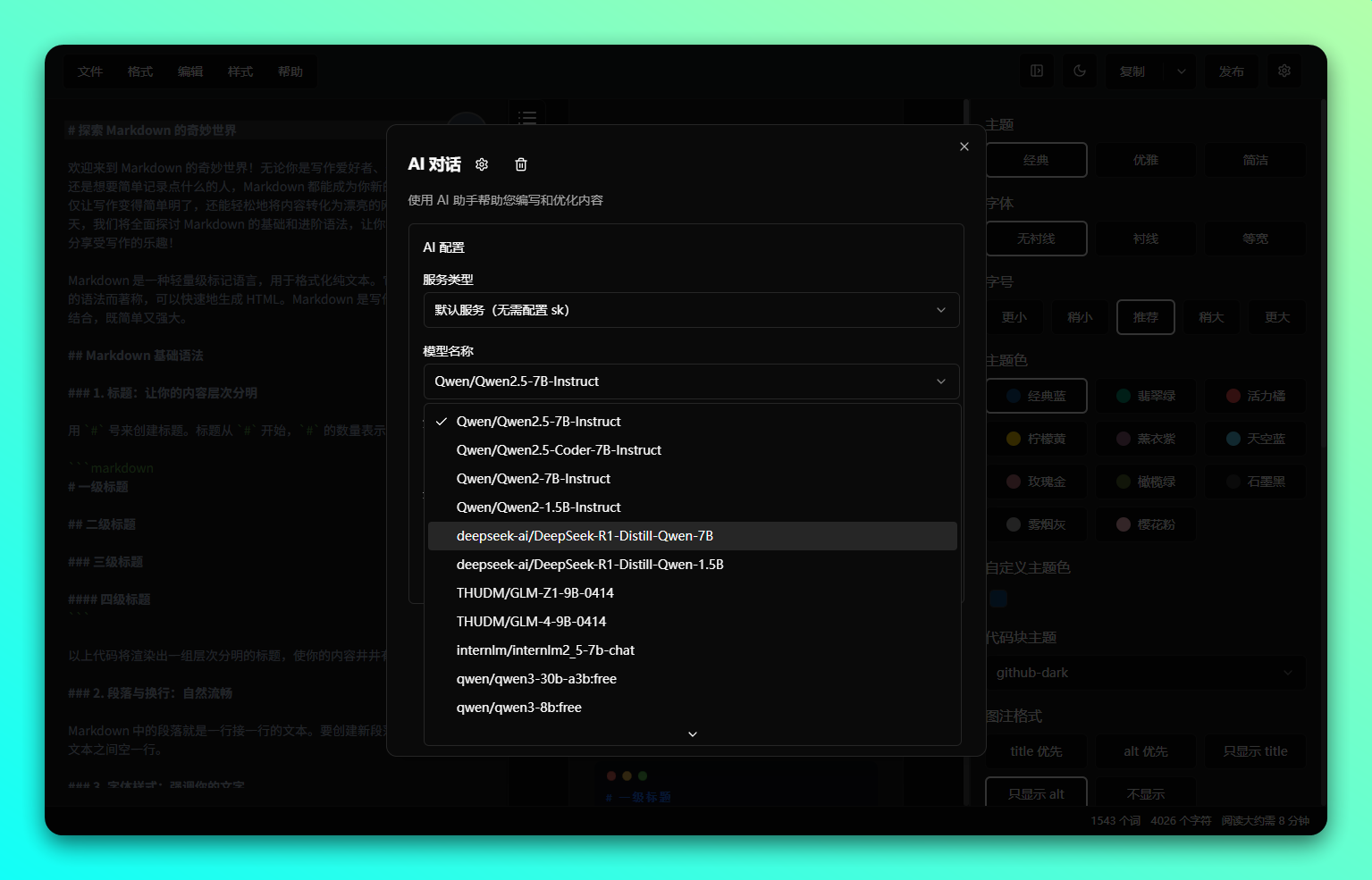This screenshot has height=880, width=1372.
Task: Open the 样式 menu
Action: coord(240,71)
